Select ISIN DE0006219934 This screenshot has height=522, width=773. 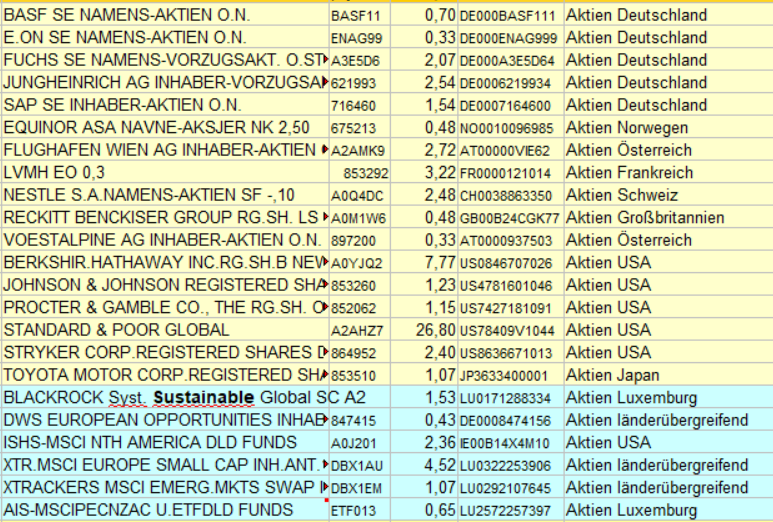[x=511, y=83]
